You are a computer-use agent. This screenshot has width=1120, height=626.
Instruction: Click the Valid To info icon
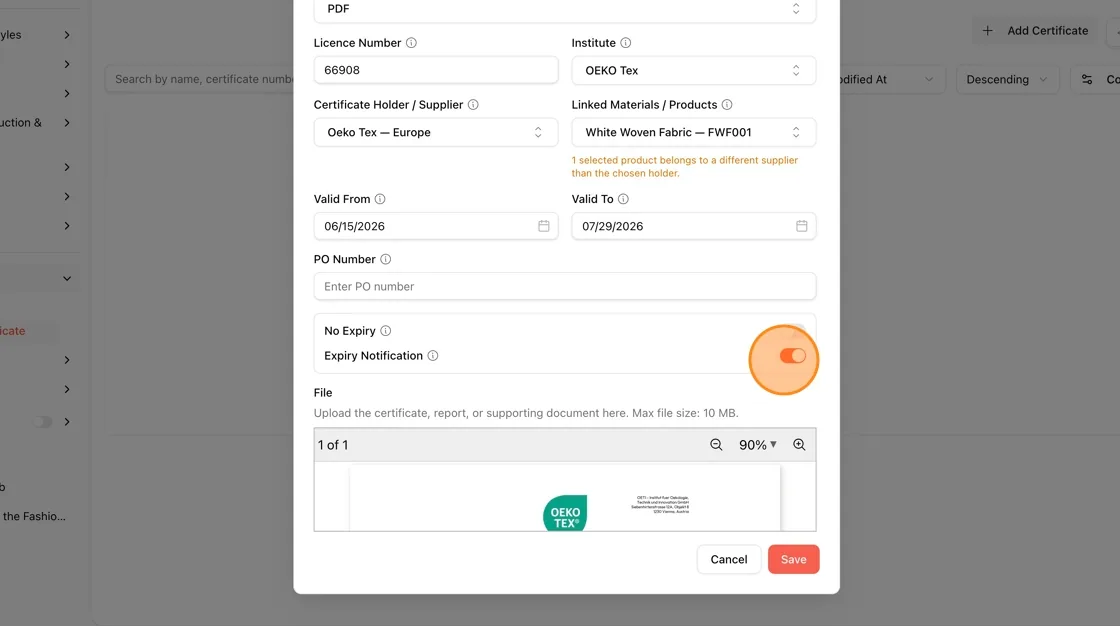pos(624,199)
